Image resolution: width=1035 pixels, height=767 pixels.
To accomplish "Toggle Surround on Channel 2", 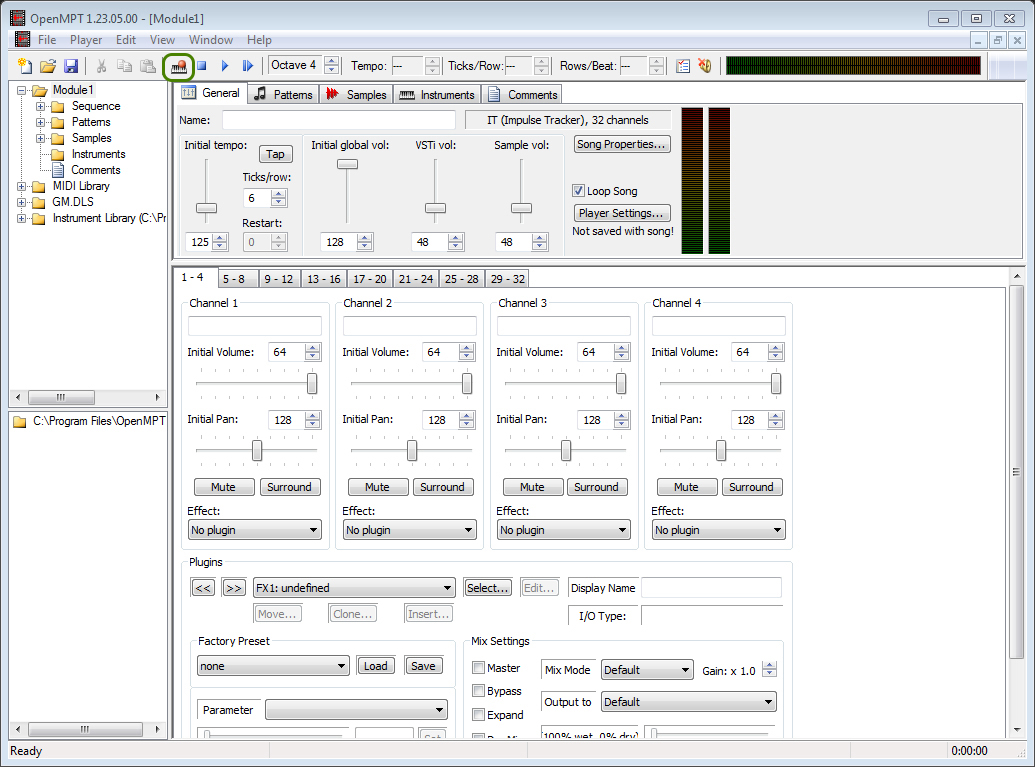I will 443,487.
